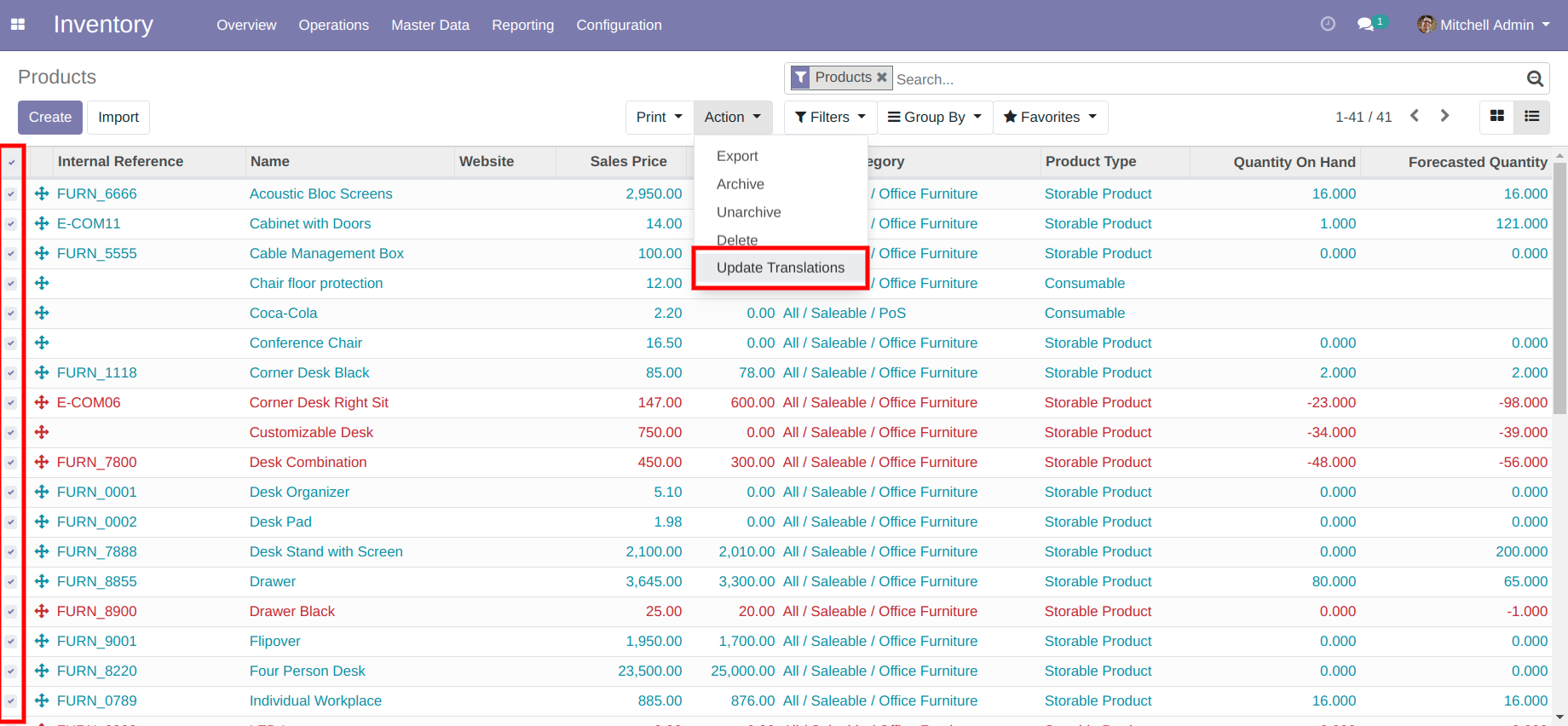This screenshot has width=1568, height=726.
Task: Go to the next page arrow
Action: (x=1444, y=116)
